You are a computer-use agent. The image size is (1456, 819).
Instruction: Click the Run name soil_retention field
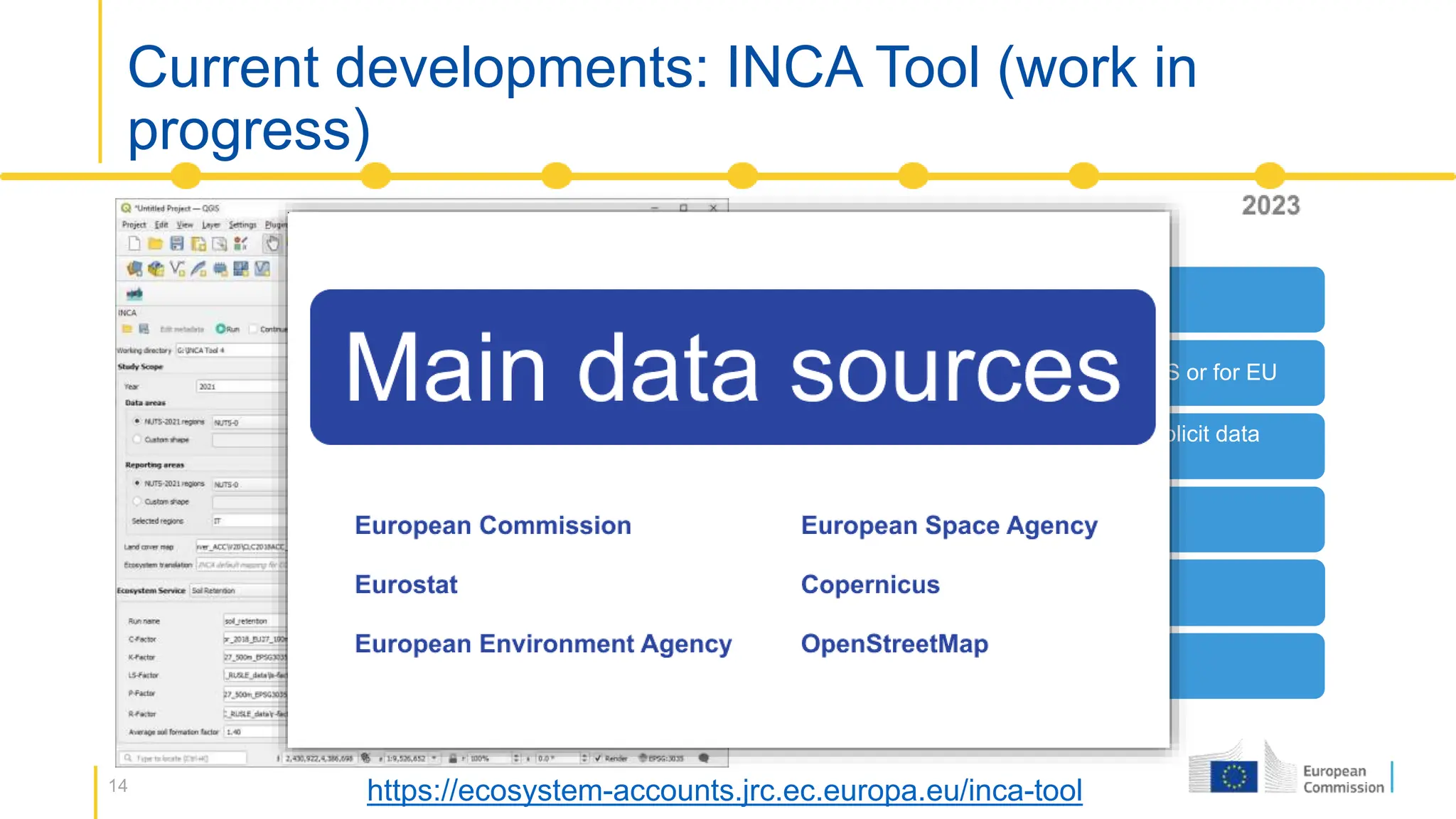tap(255, 621)
